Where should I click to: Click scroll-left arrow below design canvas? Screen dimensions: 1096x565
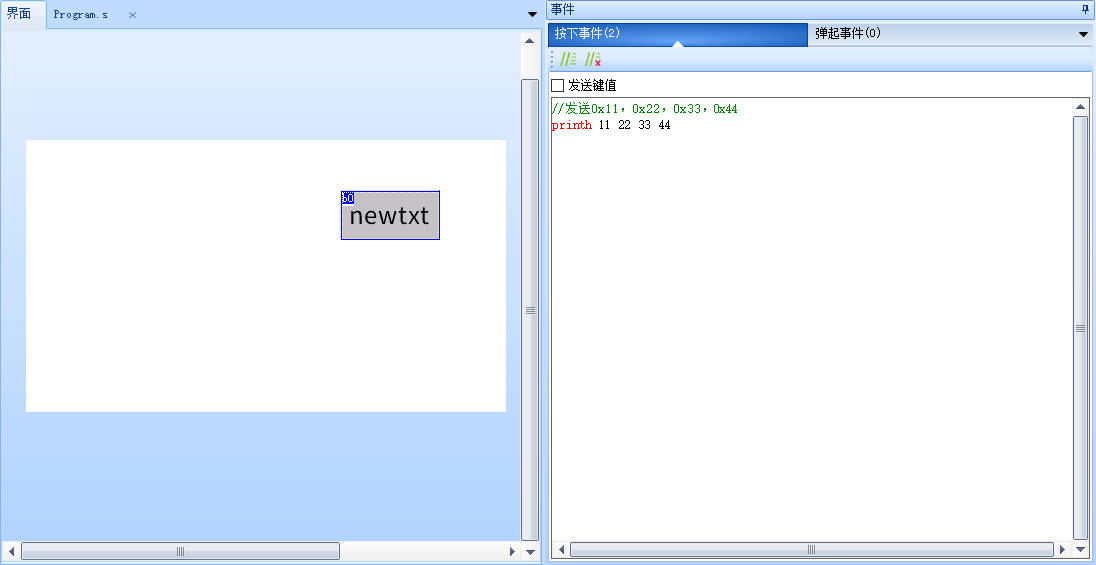point(11,551)
